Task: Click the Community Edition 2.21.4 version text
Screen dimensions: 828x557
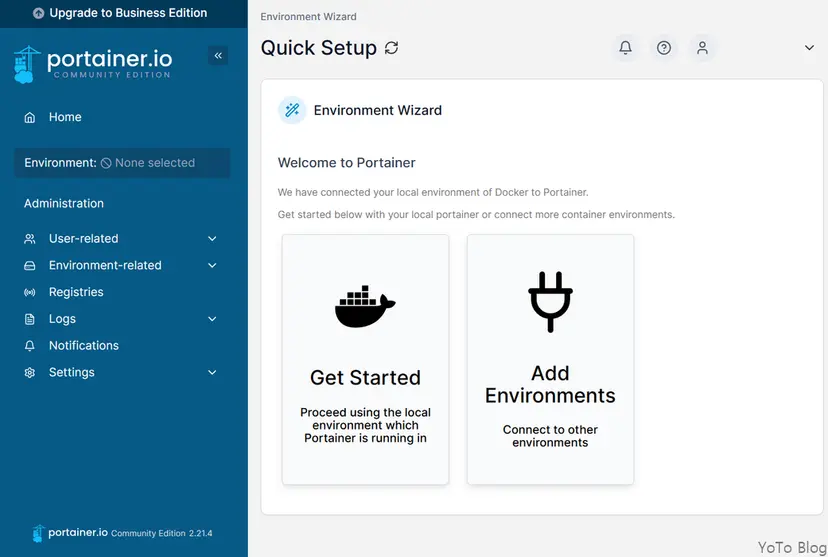Action: (x=162, y=534)
